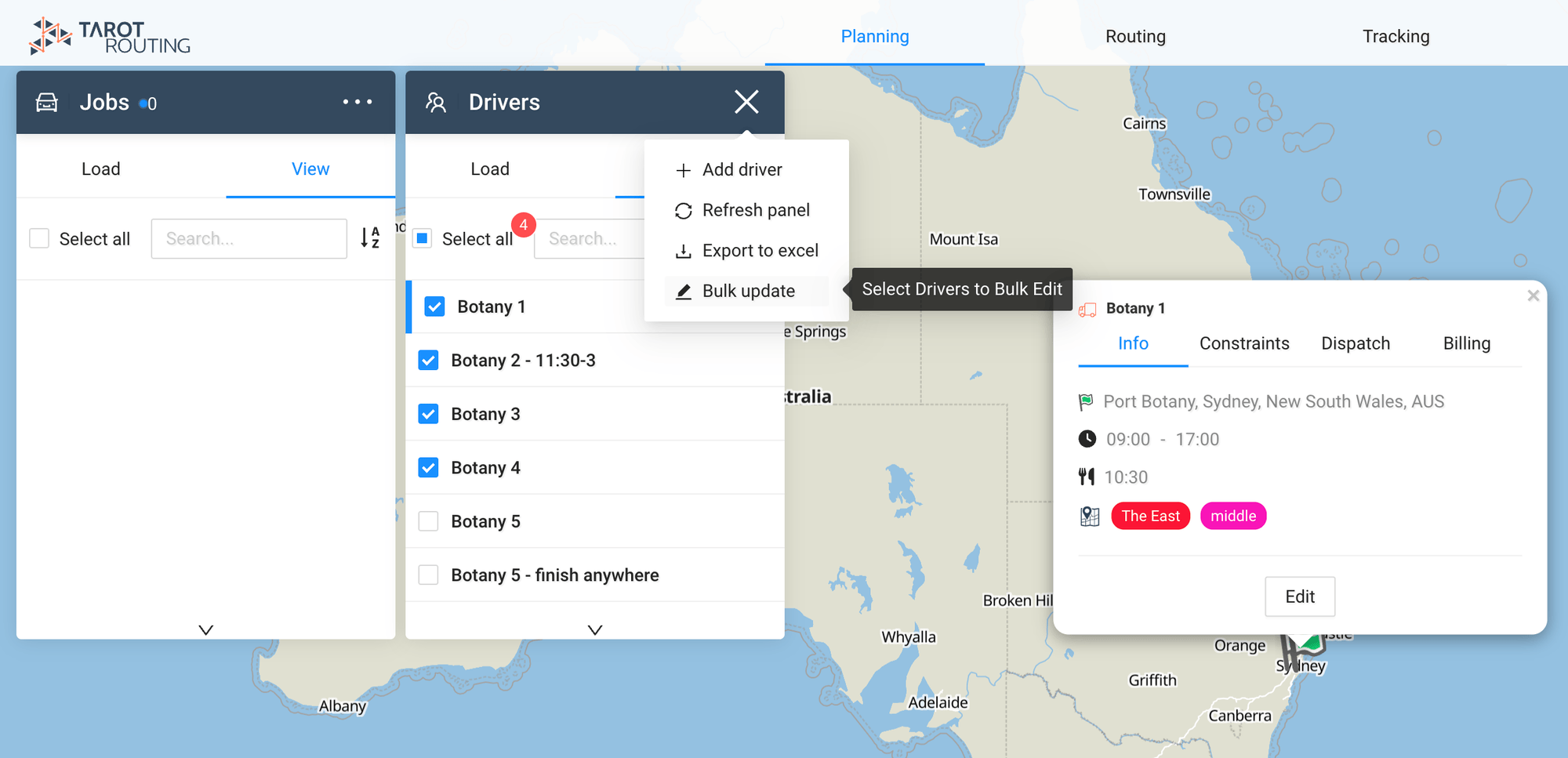Click the Edit button for Botany 1
The height and width of the screenshot is (758, 1568).
tap(1300, 597)
